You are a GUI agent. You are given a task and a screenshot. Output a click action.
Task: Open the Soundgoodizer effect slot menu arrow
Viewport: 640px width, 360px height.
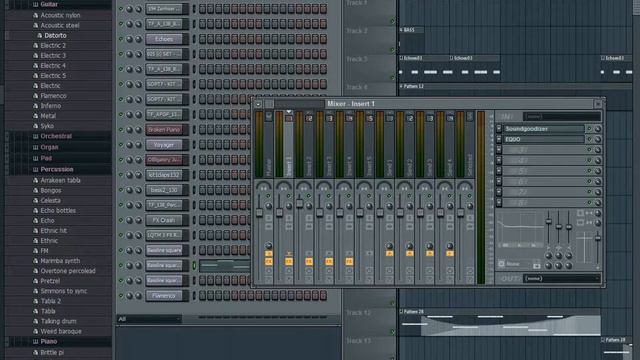(499, 129)
